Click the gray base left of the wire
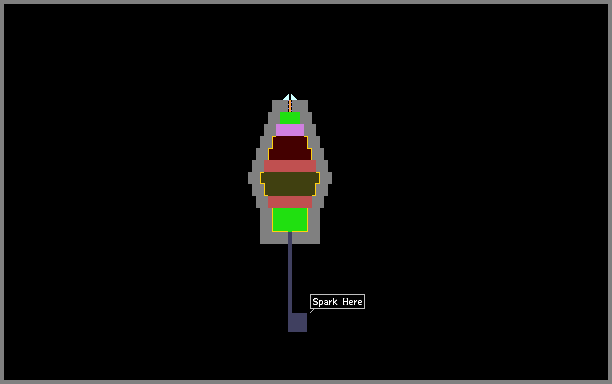The image size is (612, 384). 274,238
